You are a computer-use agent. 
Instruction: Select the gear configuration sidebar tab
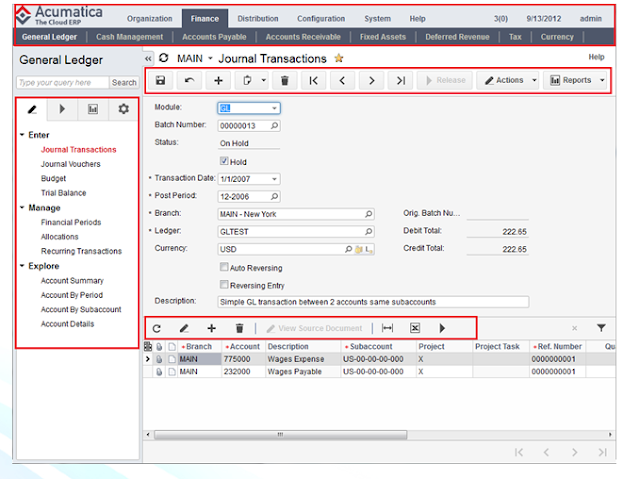coord(123,109)
